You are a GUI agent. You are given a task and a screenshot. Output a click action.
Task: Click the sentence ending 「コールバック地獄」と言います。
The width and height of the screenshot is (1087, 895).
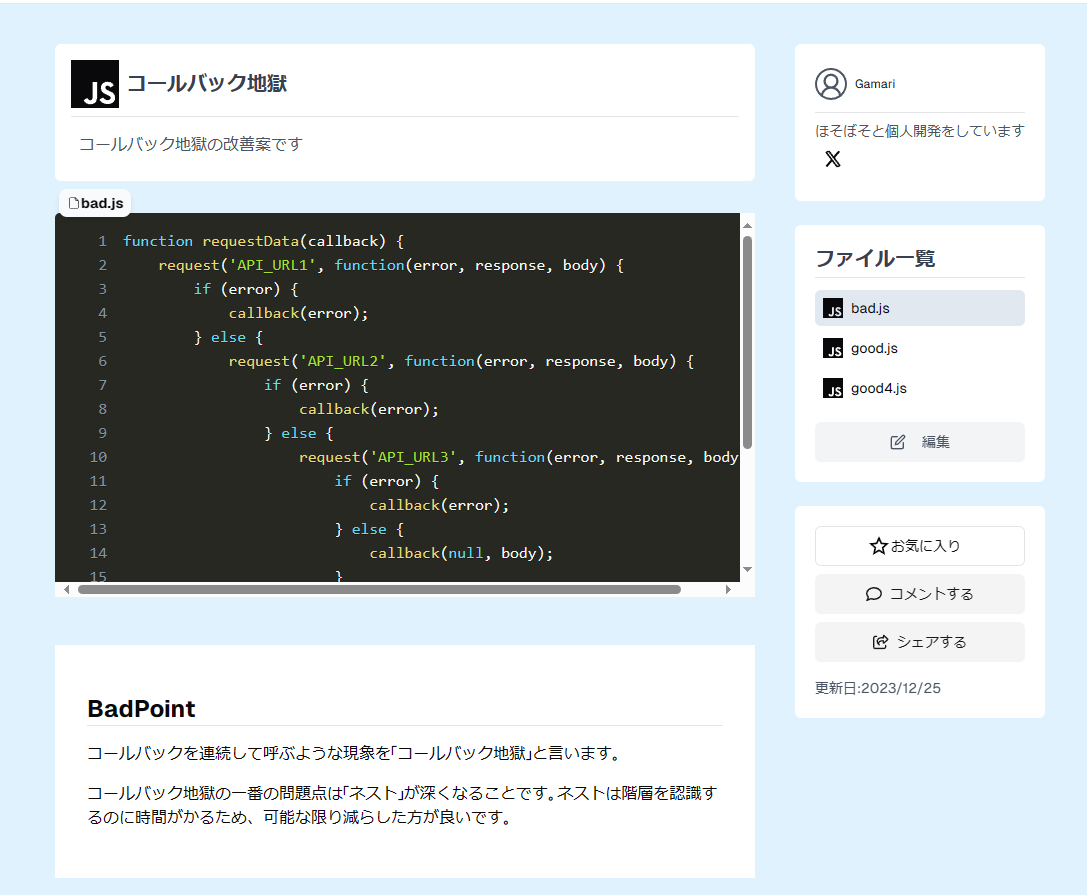pos(354,753)
